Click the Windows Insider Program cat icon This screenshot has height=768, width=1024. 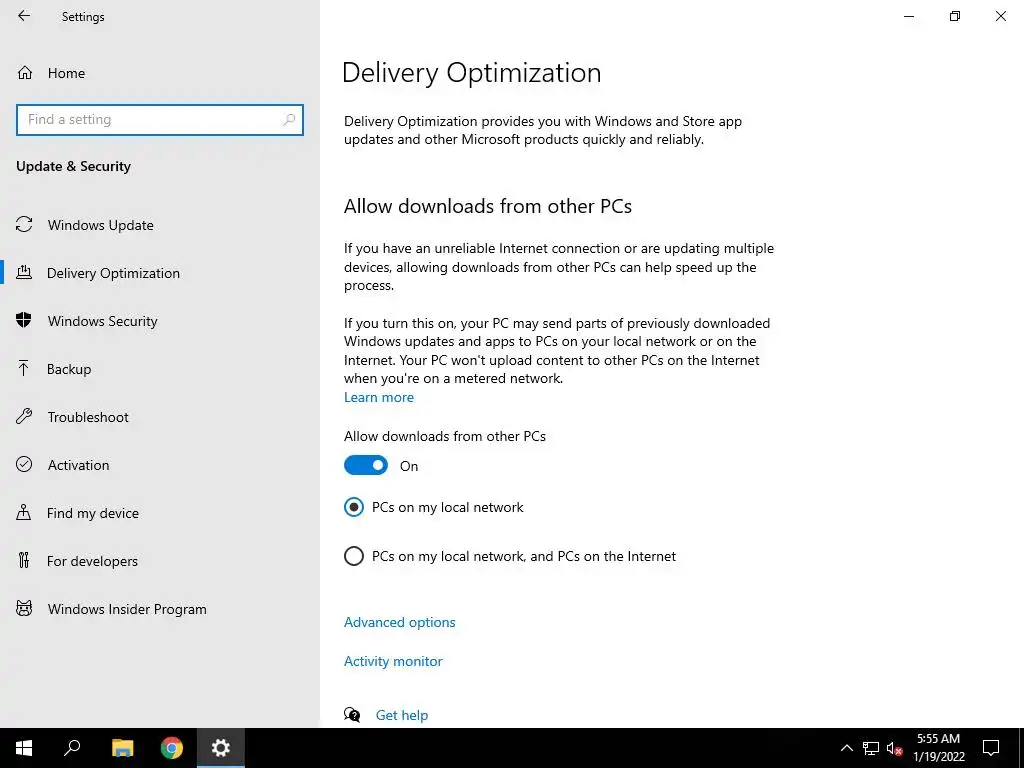point(24,608)
